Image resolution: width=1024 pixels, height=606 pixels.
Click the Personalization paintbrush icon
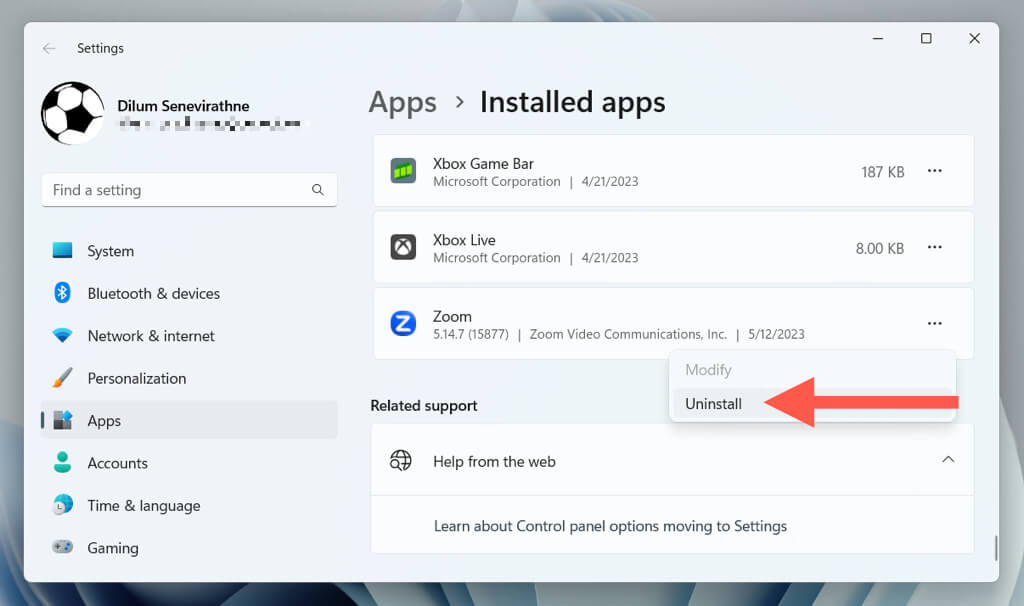[x=62, y=377]
